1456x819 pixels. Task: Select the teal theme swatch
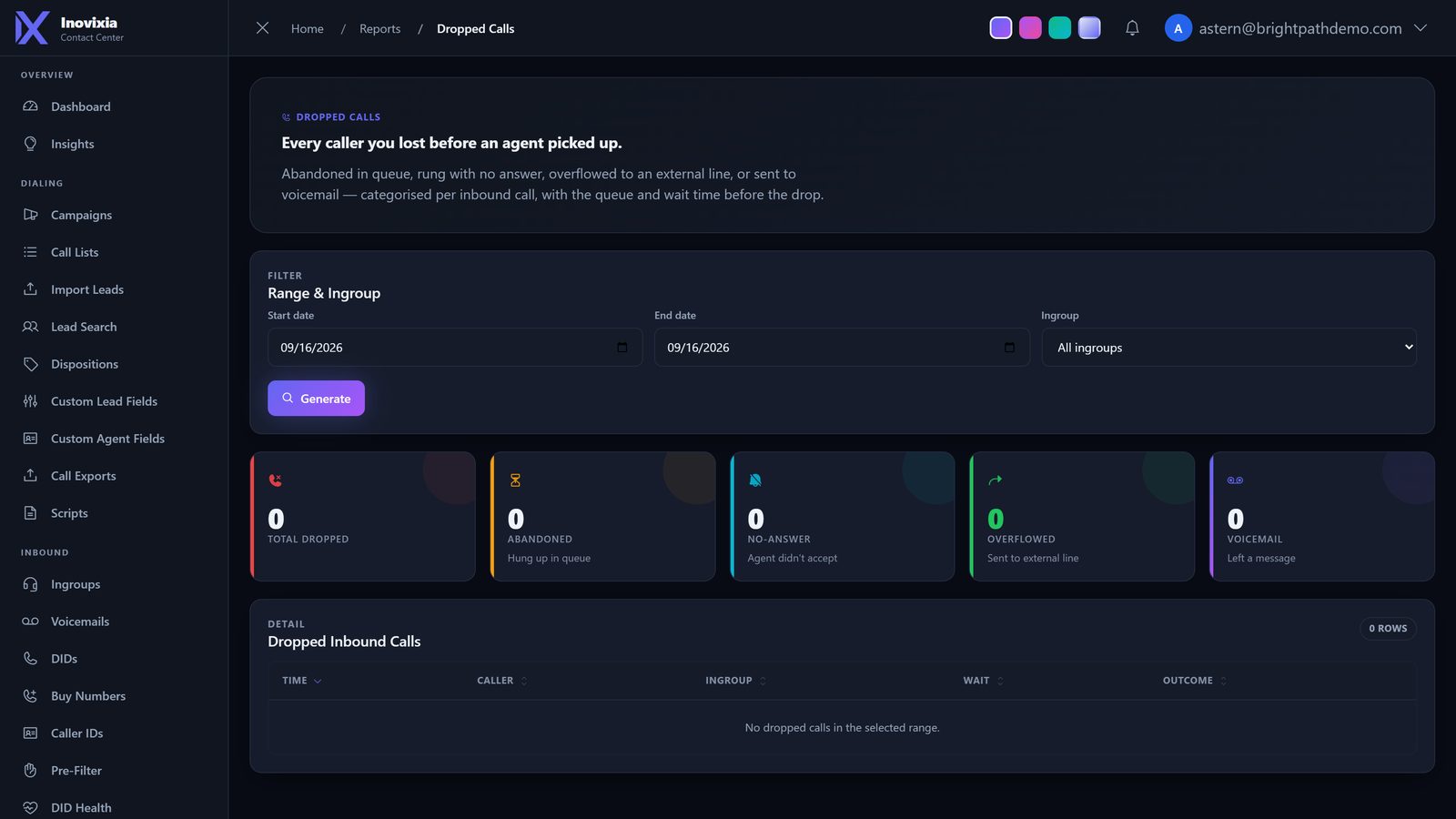click(x=1060, y=28)
